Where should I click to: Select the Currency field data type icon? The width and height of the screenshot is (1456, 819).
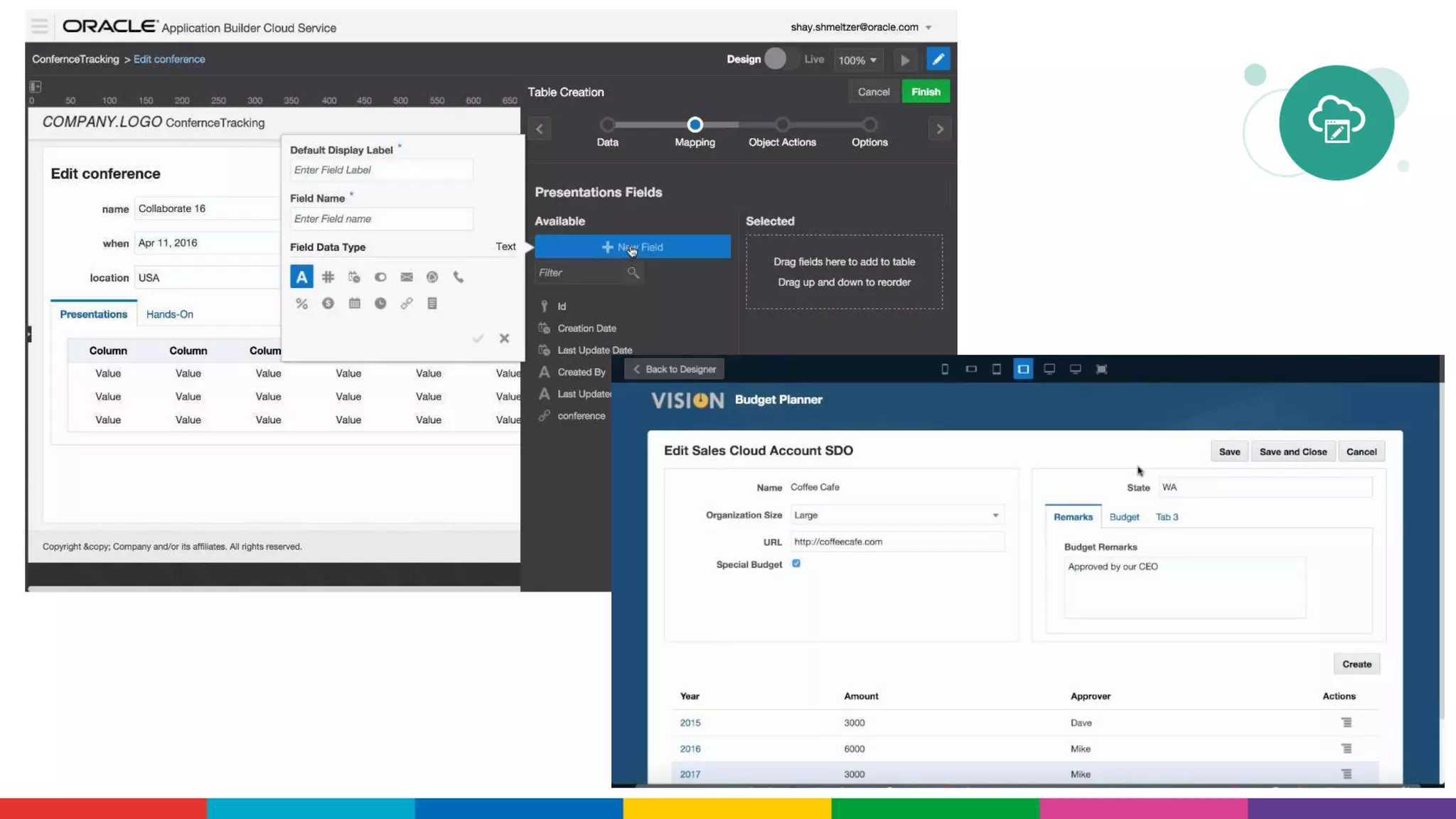coord(328,304)
